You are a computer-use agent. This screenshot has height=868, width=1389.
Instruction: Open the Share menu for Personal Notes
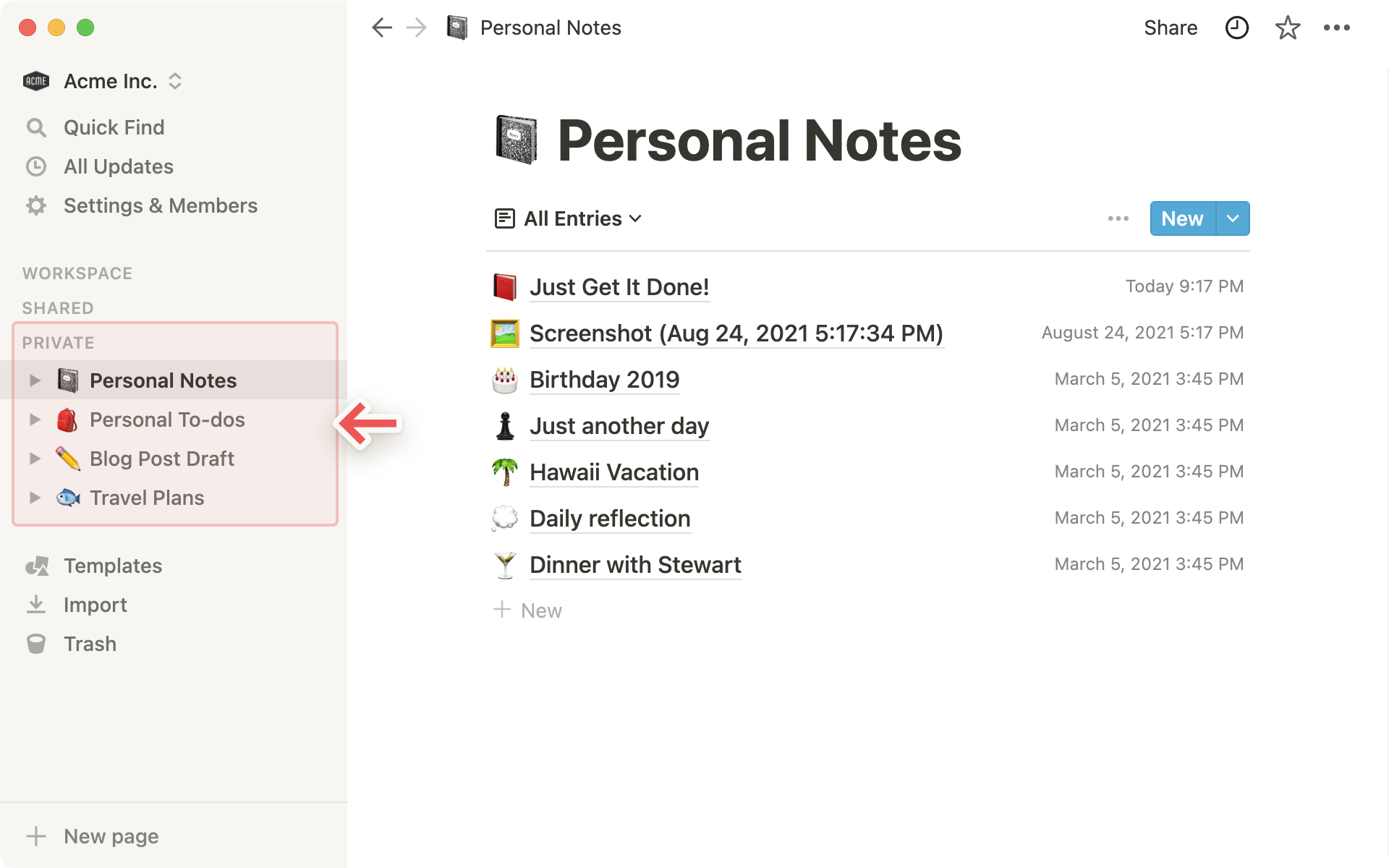(1170, 28)
